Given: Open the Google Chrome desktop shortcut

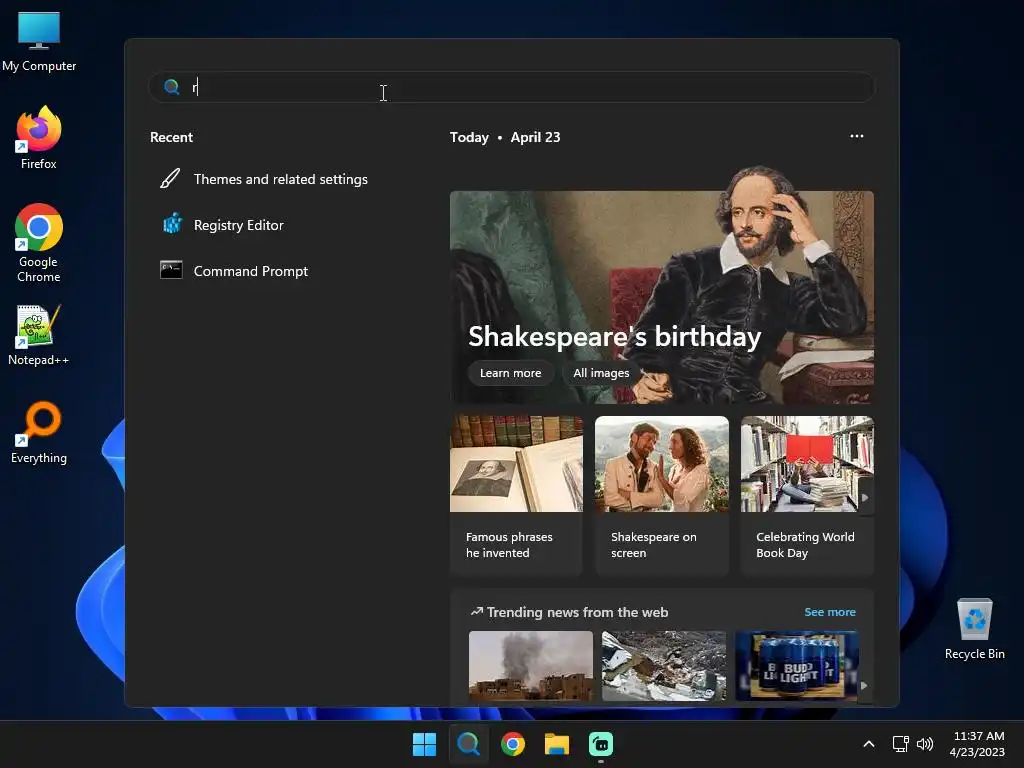Looking at the screenshot, I should pos(39,243).
